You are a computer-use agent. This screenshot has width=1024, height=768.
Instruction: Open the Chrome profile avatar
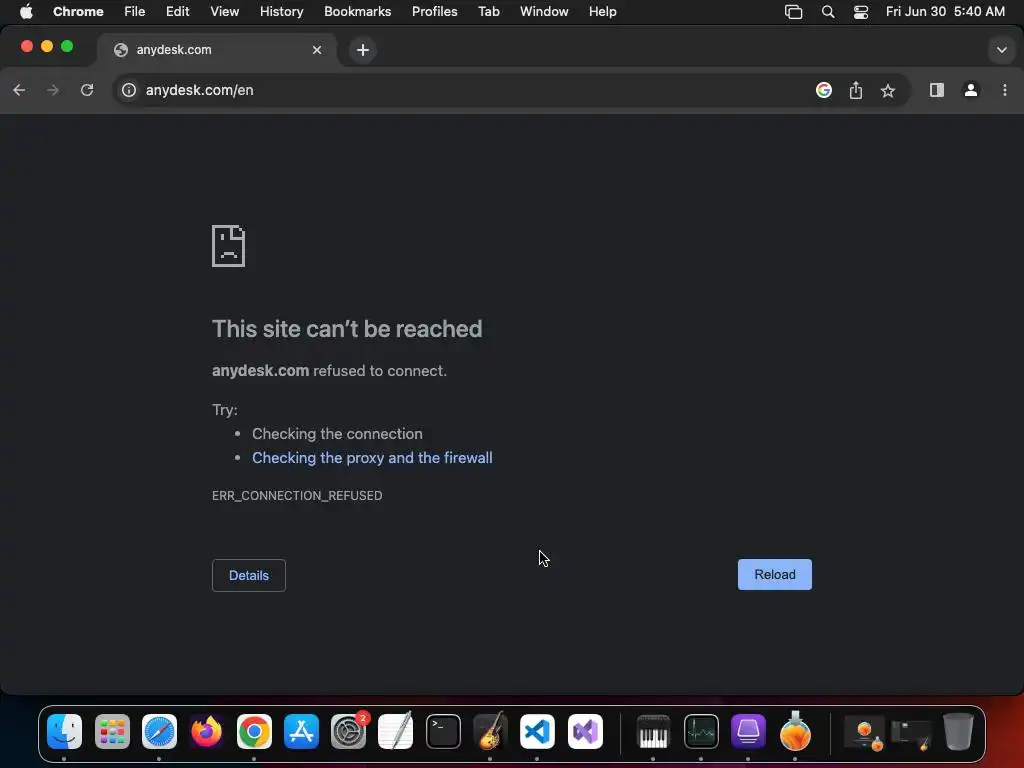pyautogui.click(x=970, y=90)
